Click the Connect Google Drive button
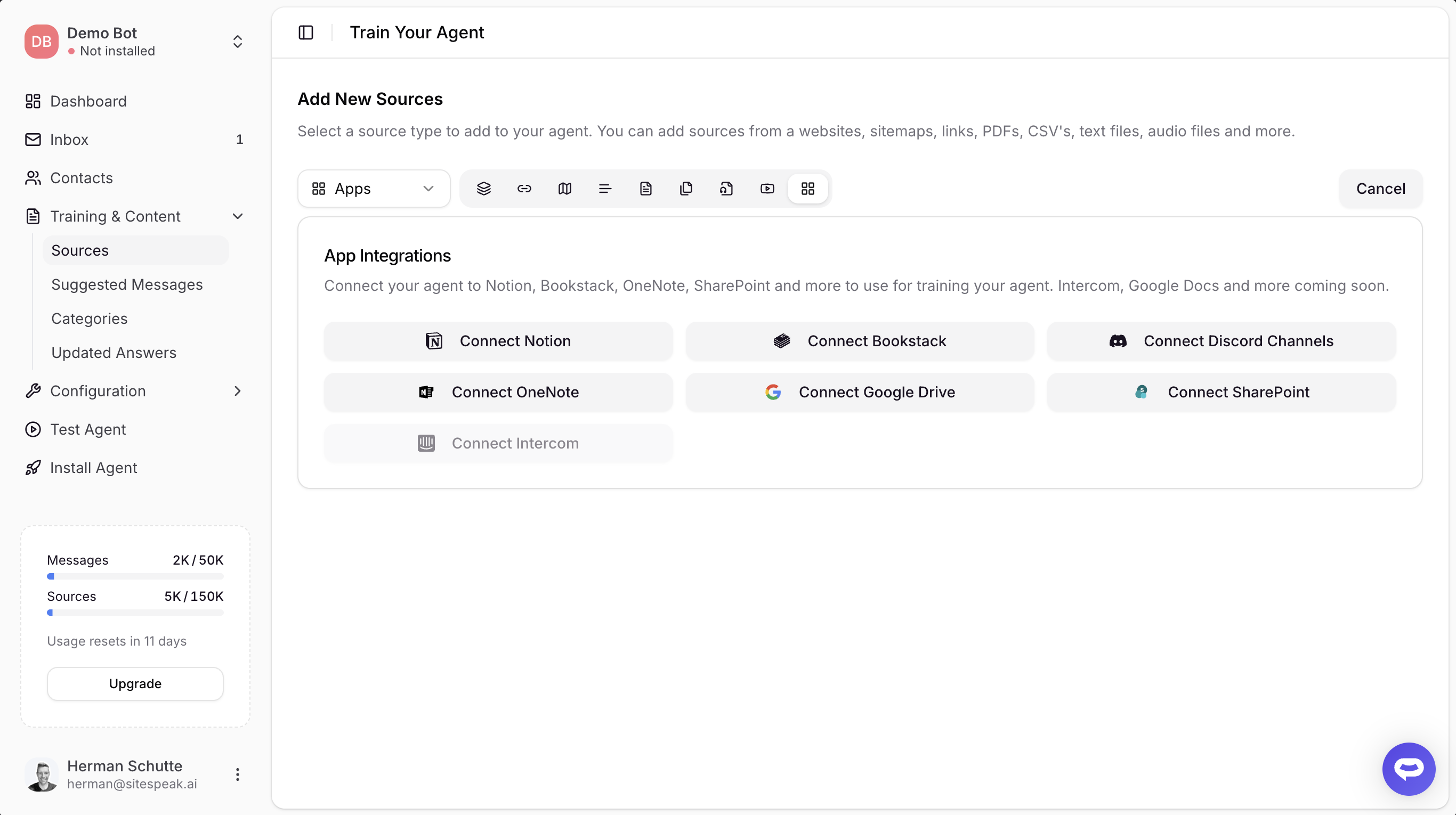The height and width of the screenshot is (815, 1456). [x=860, y=392]
